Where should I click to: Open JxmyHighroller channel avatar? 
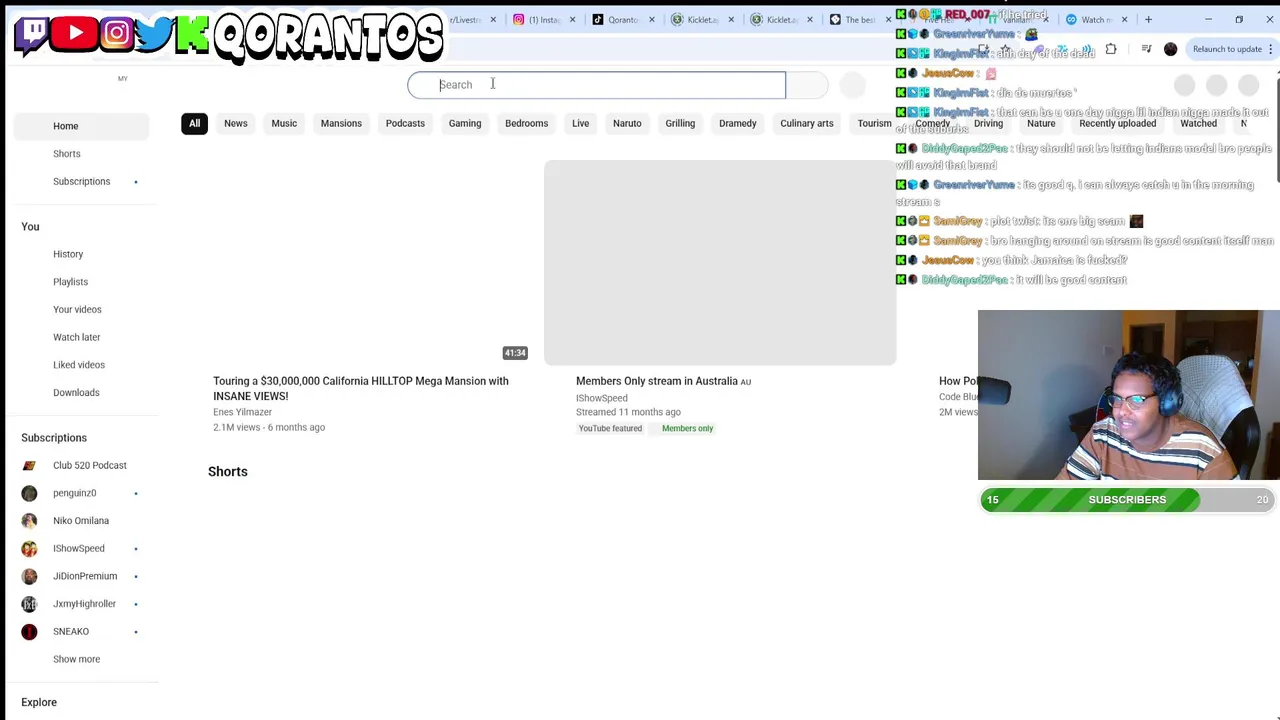coord(29,604)
